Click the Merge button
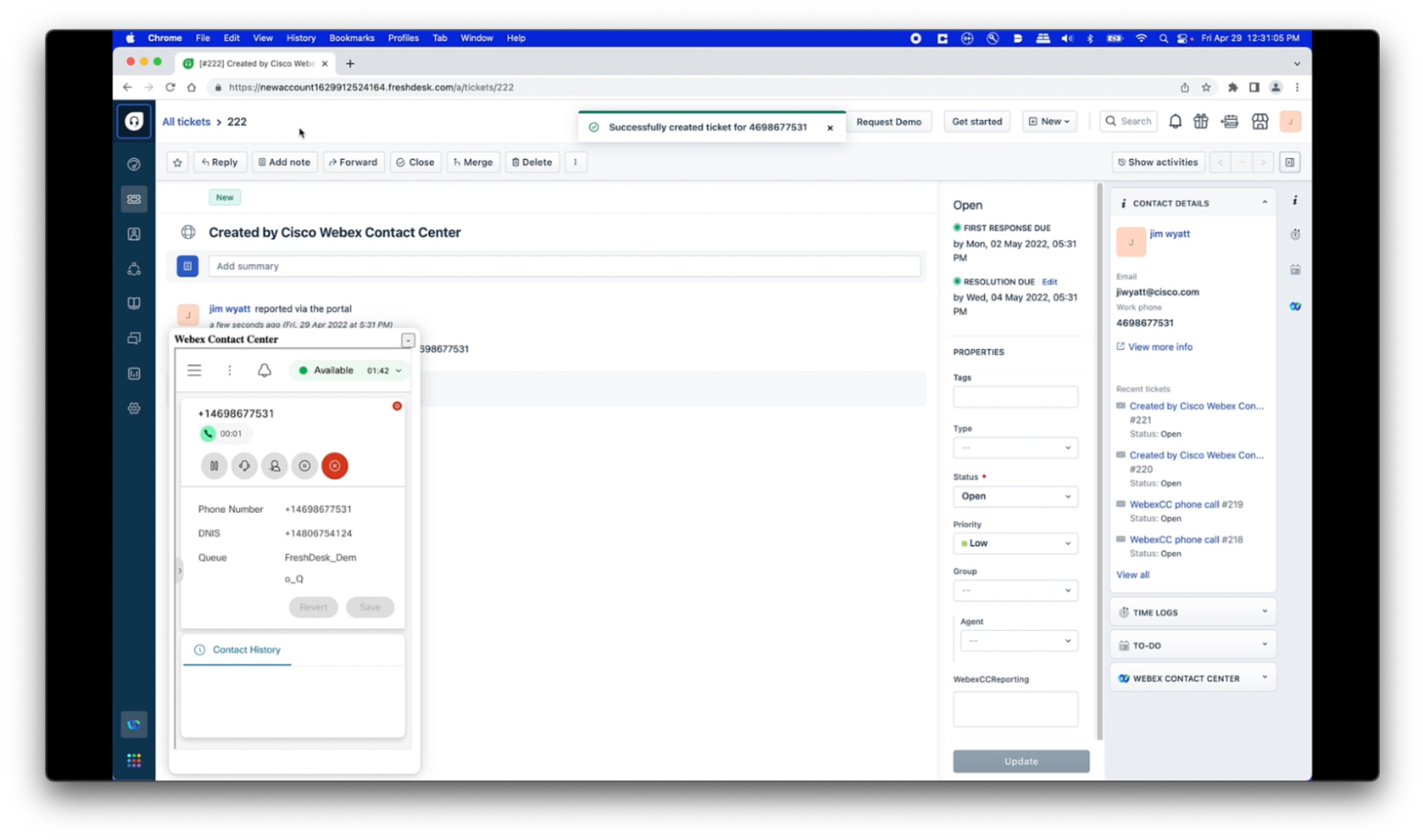This screenshot has width=1423, height=840. [x=473, y=162]
